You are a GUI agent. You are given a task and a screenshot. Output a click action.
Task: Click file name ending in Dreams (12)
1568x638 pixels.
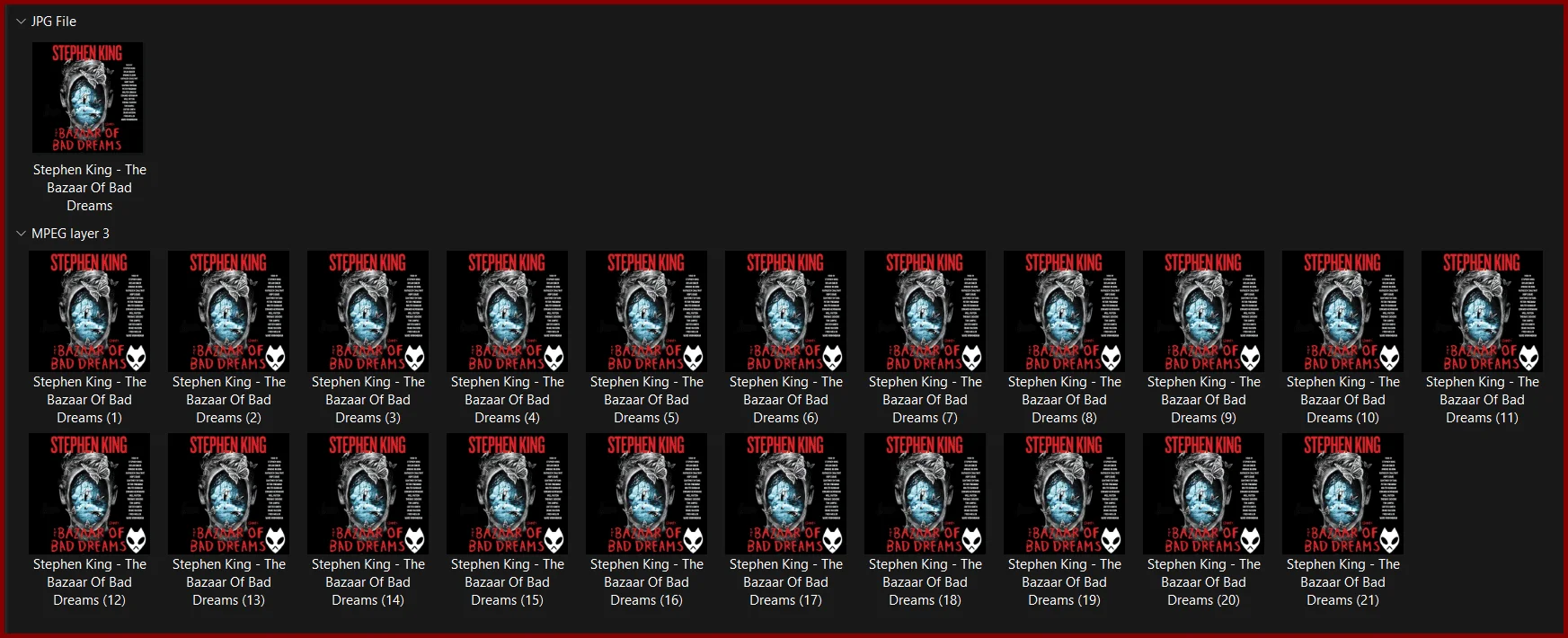click(x=89, y=582)
